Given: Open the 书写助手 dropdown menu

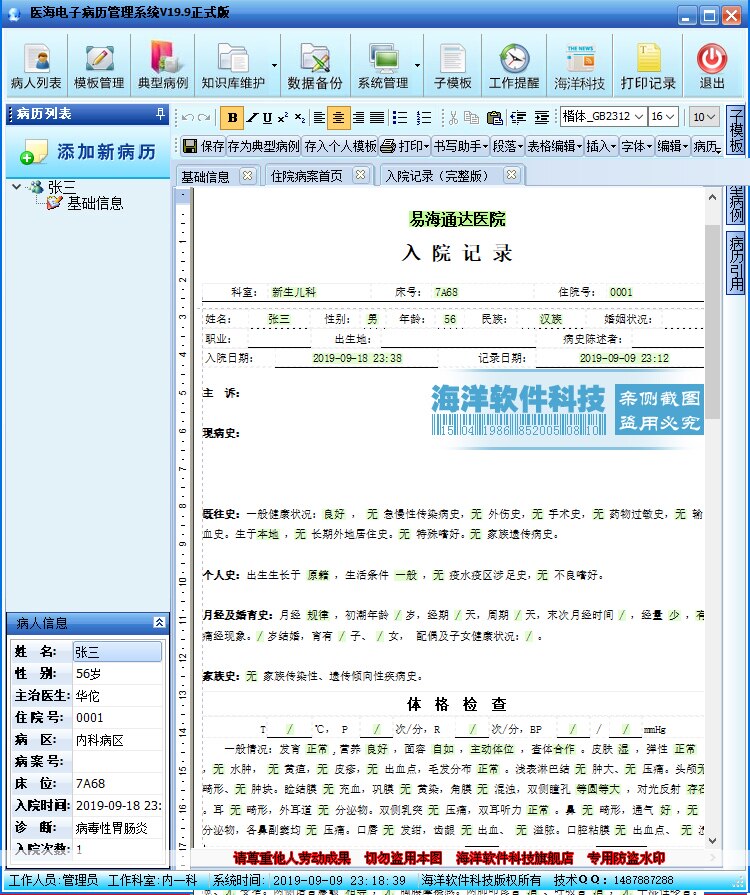Looking at the screenshot, I should 460,147.
